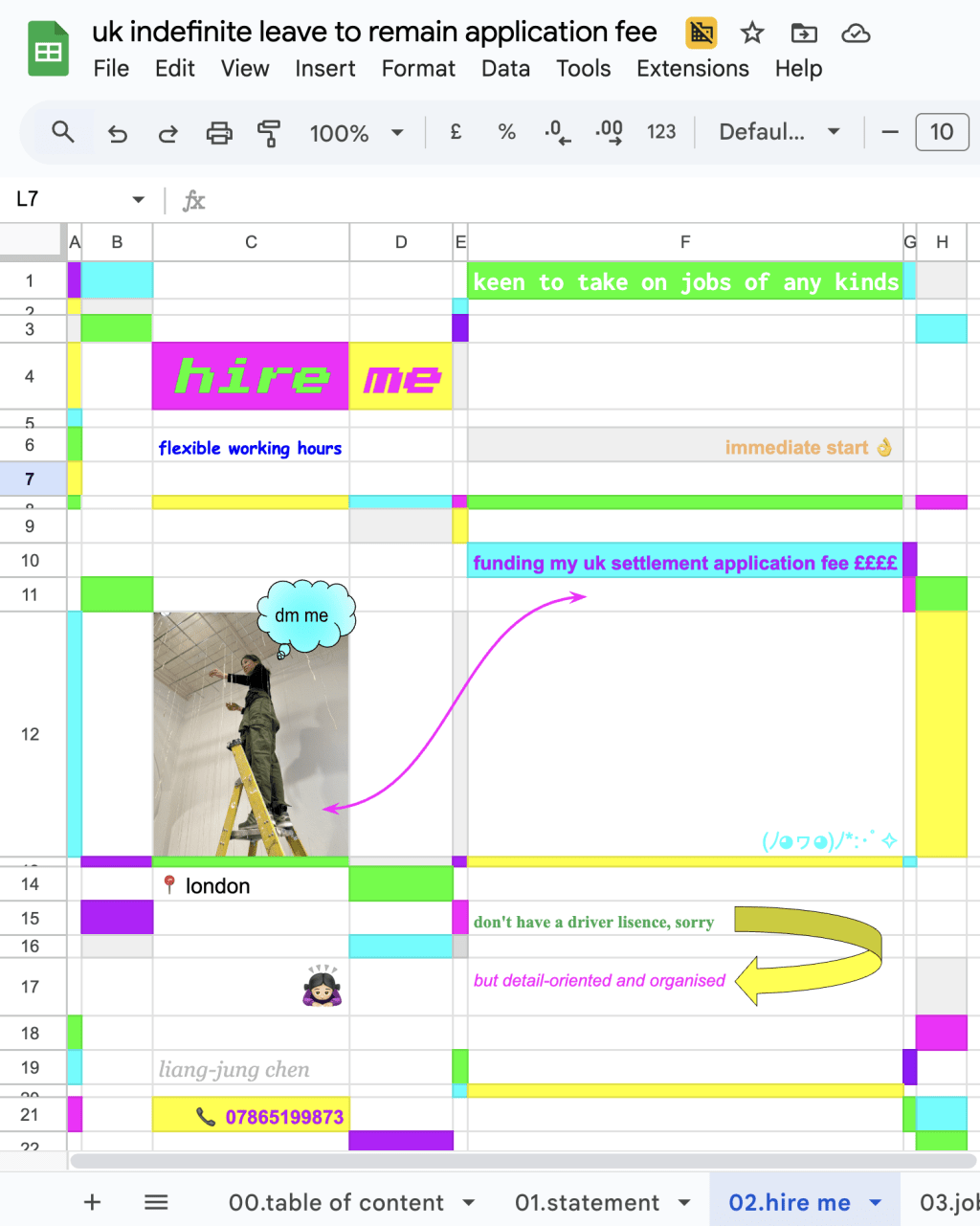
Task: Open the File menu
Action: tap(111, 69)
